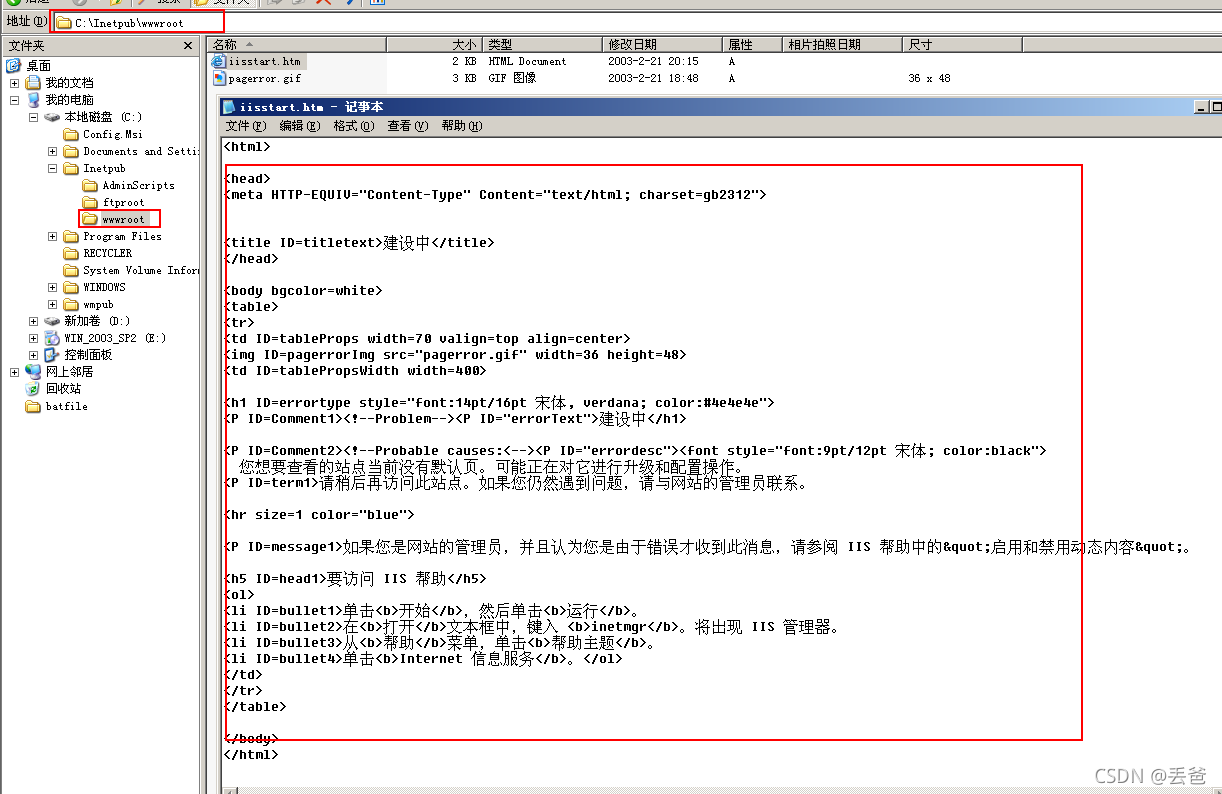Click the "36 x 48" dimensions cell
Image resolution: width=1222 pixels, height=794 pixels.
tap(929, 78)
